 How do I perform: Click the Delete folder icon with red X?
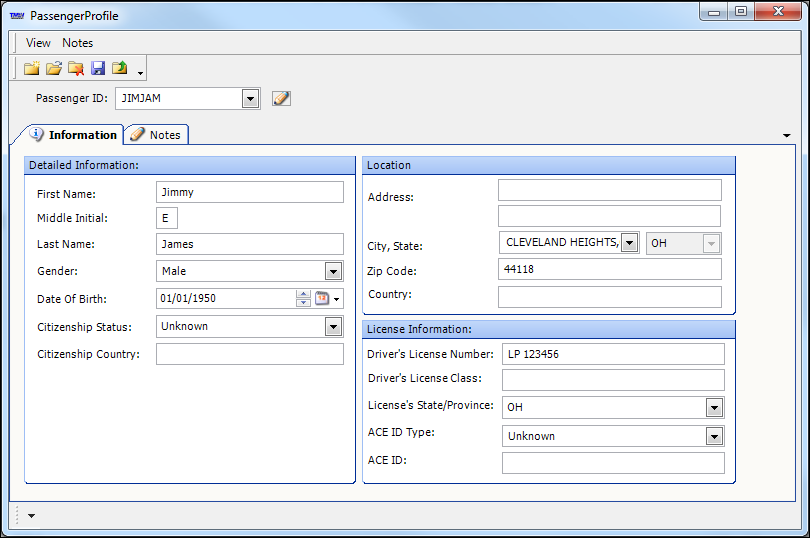point(76,68)
